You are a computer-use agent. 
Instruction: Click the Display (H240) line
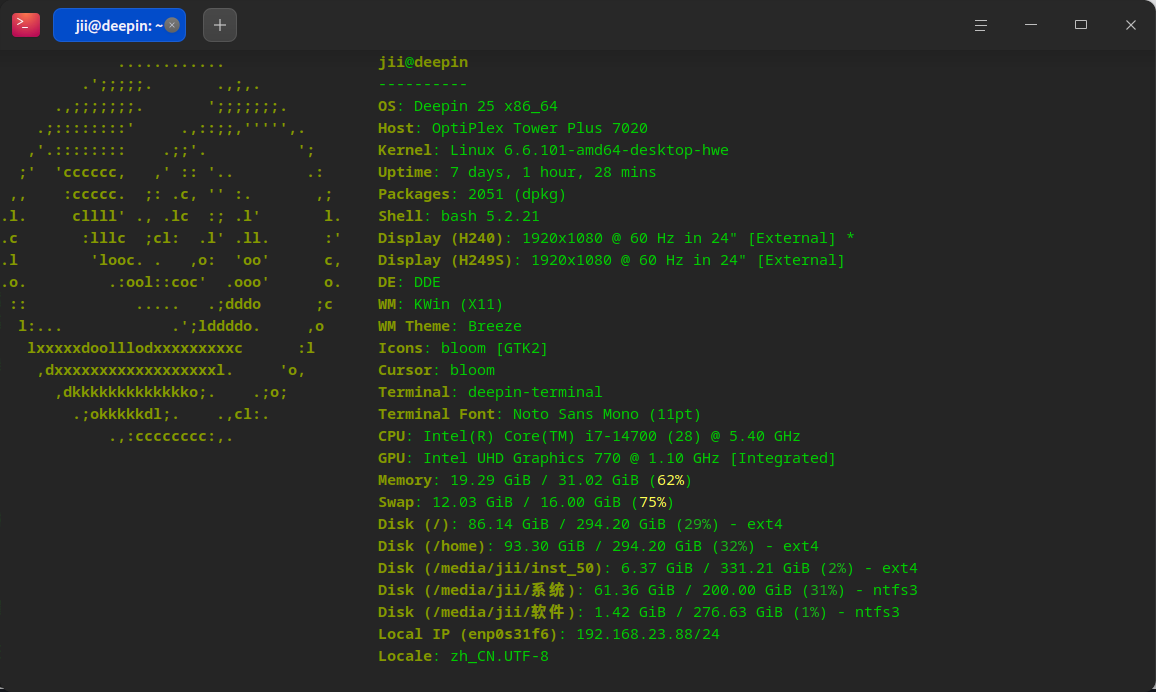point(616,239)
